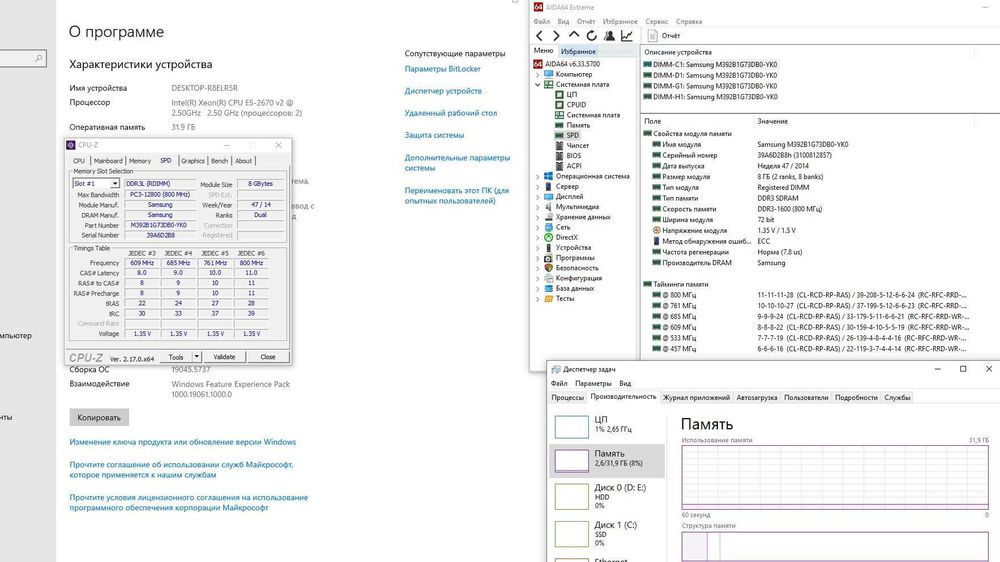Open CPU-Z Tools dropdown arrow
Screen dimensions: 1000x562
pyautogui.click(x=196, y=357)
